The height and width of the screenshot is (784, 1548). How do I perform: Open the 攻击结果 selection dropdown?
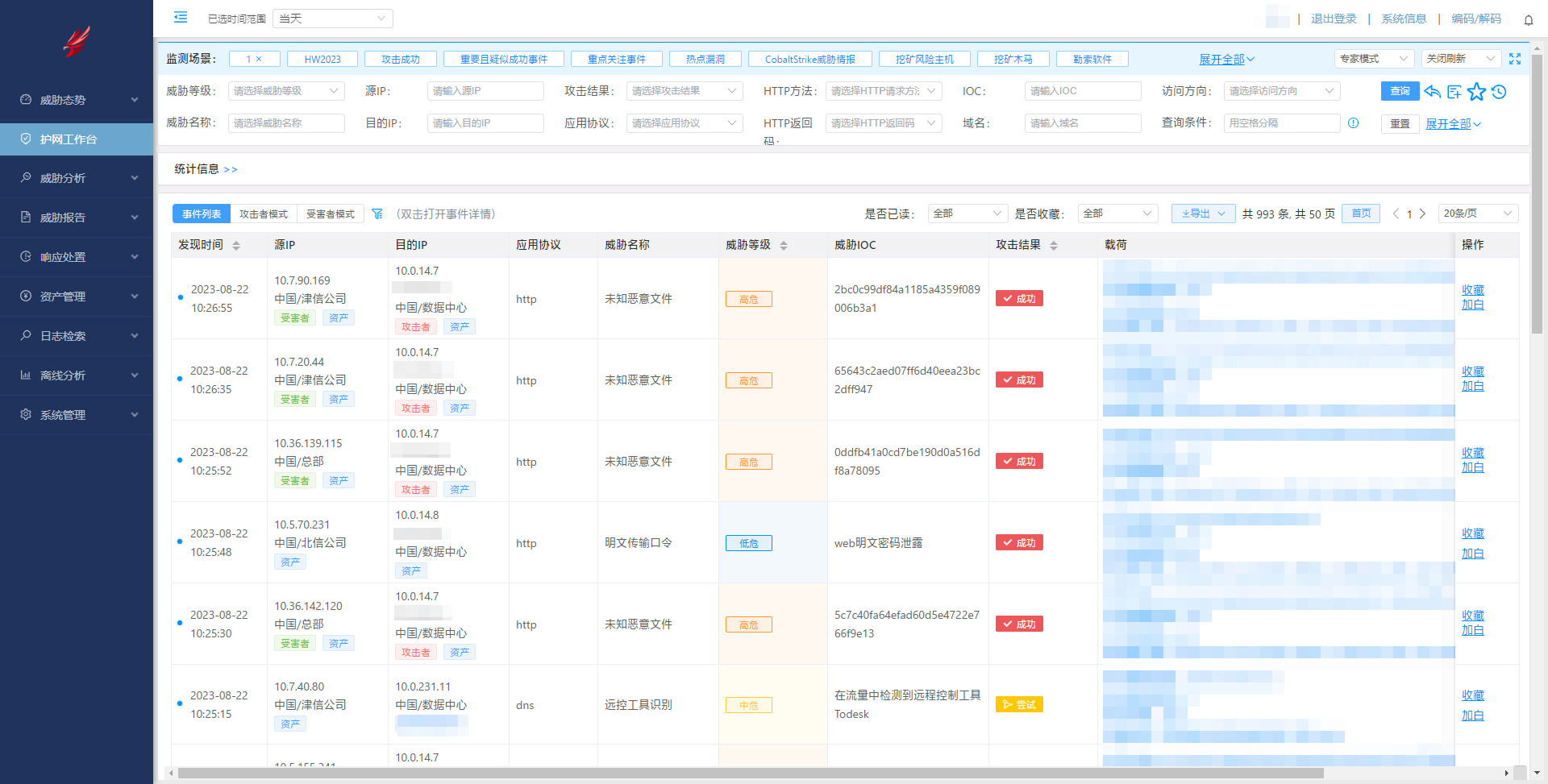click(x=685, y=91)
